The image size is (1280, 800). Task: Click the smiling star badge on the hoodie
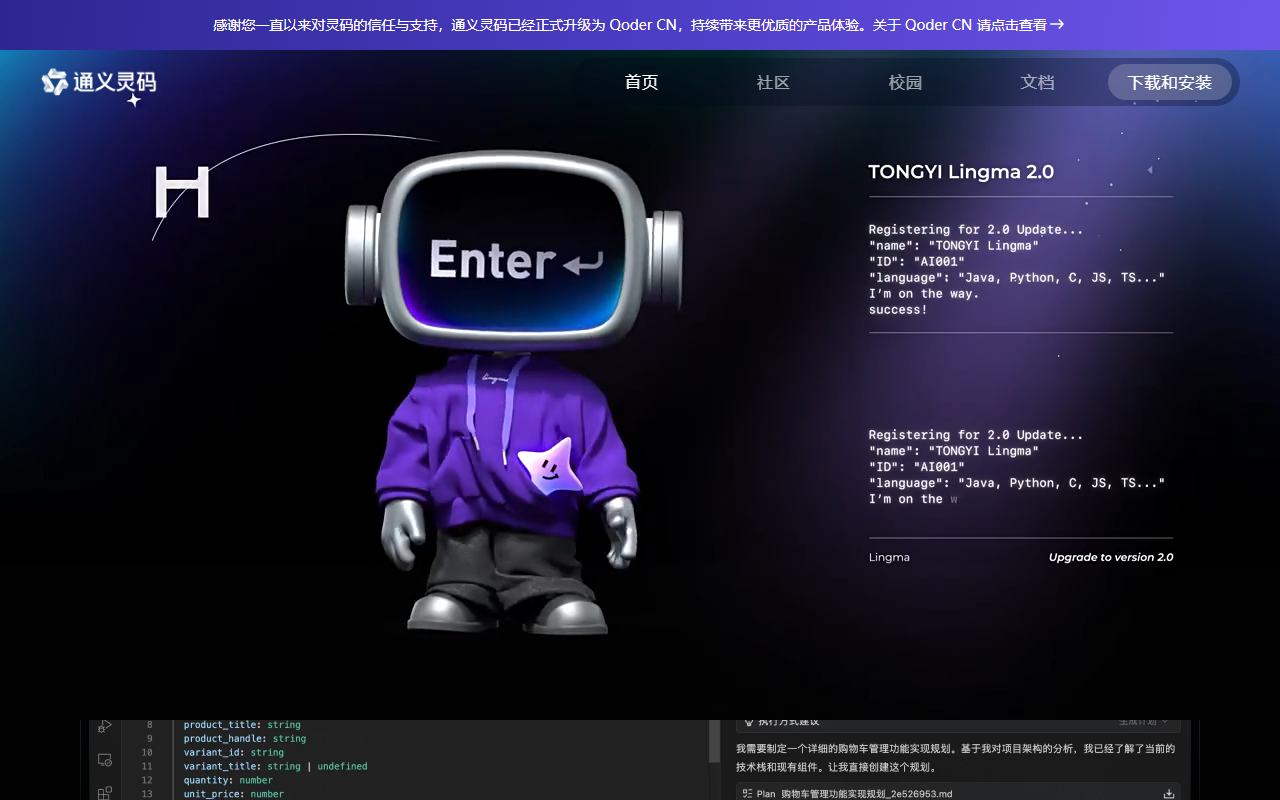pyautogui.click(x=549, y=467)
